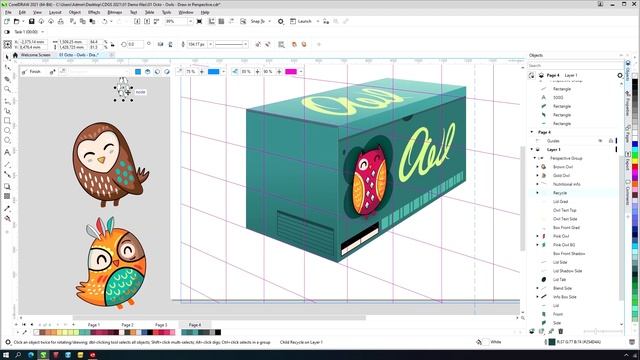Toggle the show grid button in the toolbar
The image size is (640, 360).
(221, 21)
